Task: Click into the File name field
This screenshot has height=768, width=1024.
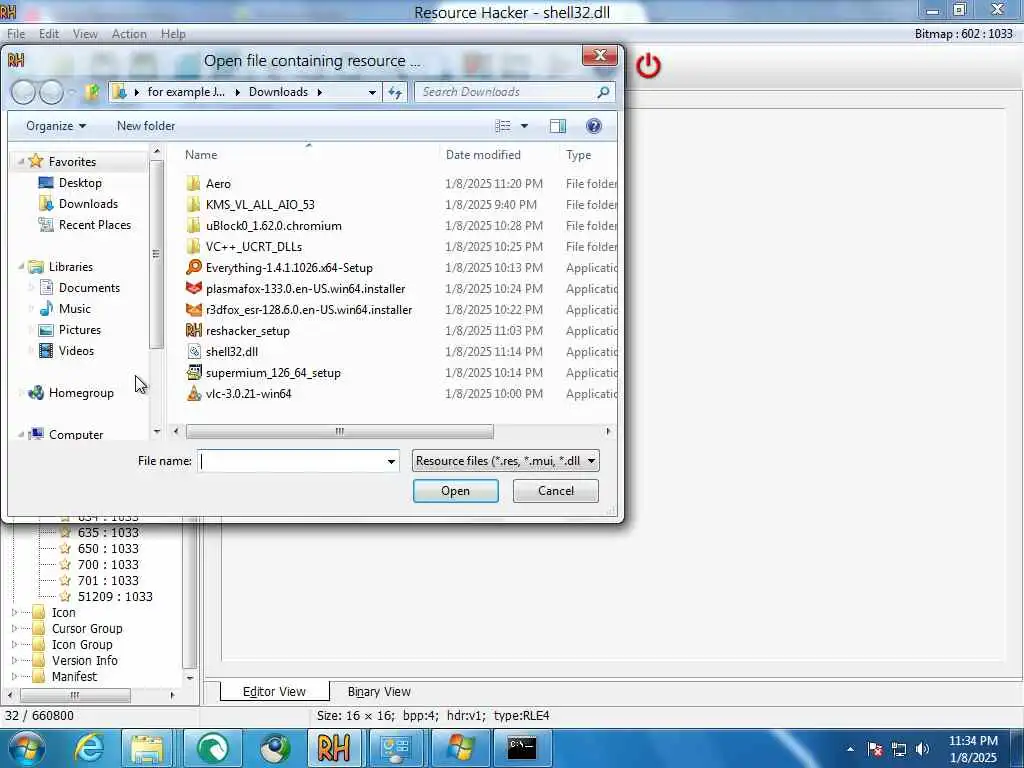Action: 291,461
